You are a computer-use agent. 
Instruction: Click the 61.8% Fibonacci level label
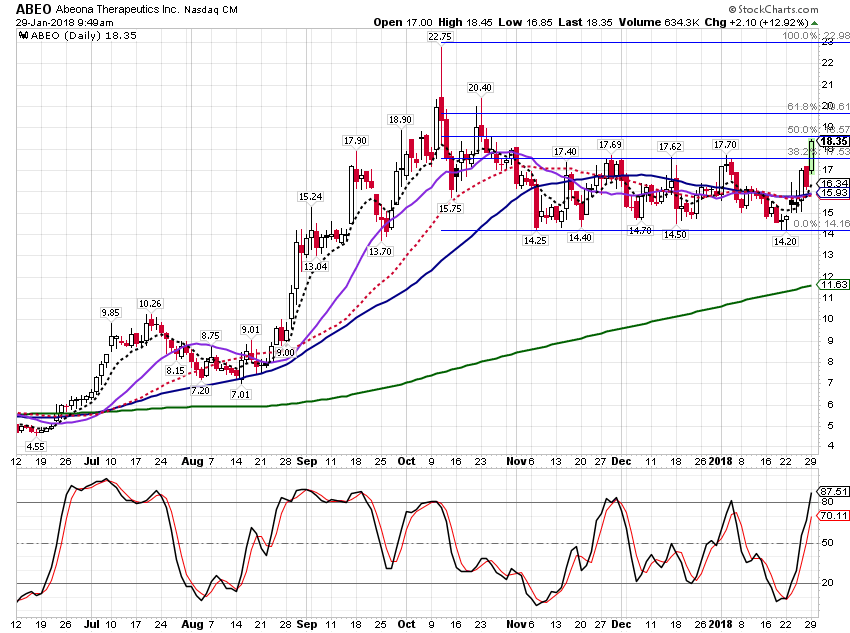click(818, 106)
